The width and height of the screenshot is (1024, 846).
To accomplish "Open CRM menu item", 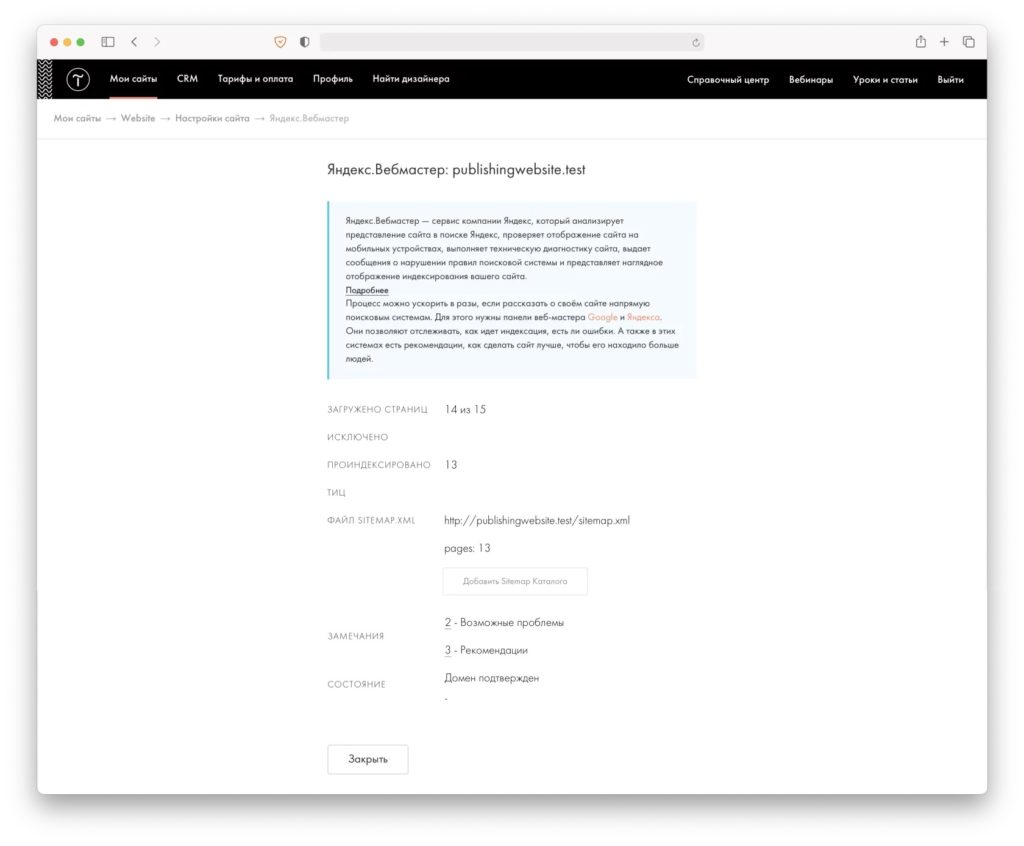I will (187, 79).
